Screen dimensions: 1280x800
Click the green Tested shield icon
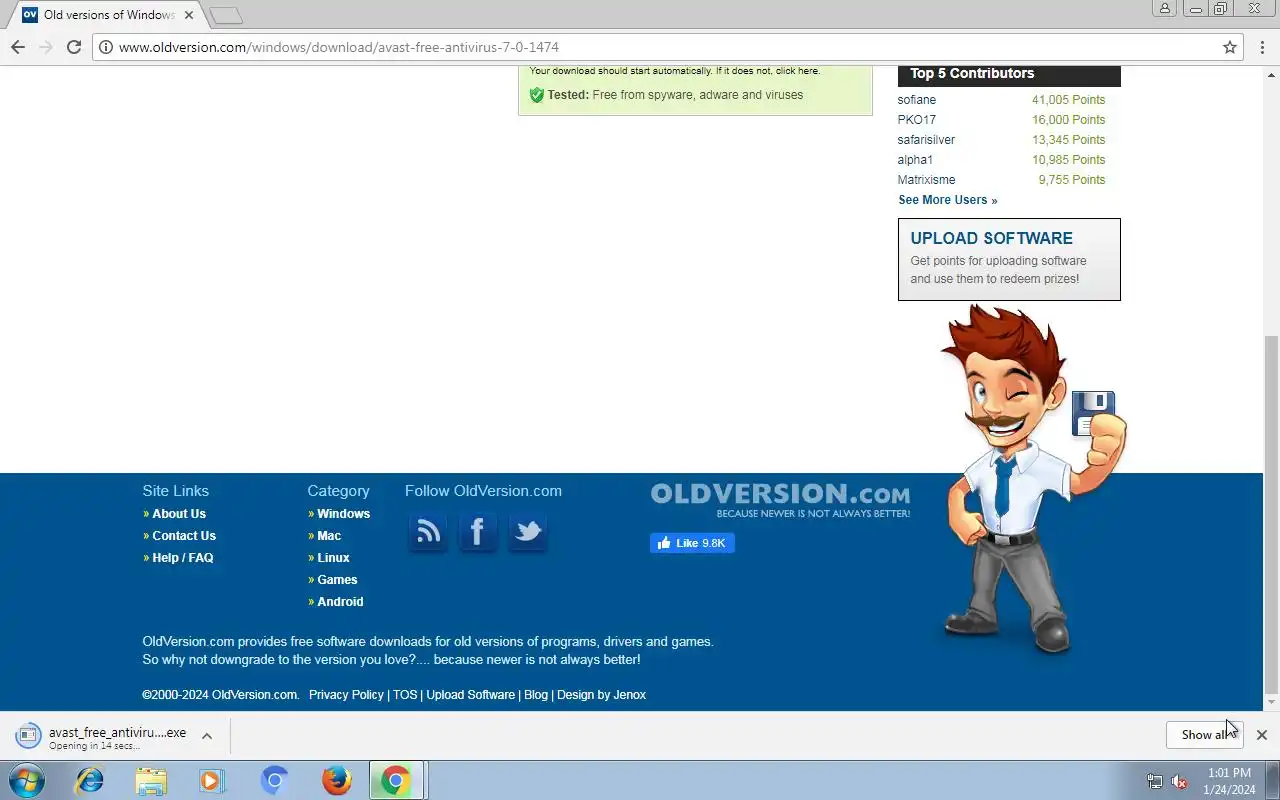click(536, 95)
